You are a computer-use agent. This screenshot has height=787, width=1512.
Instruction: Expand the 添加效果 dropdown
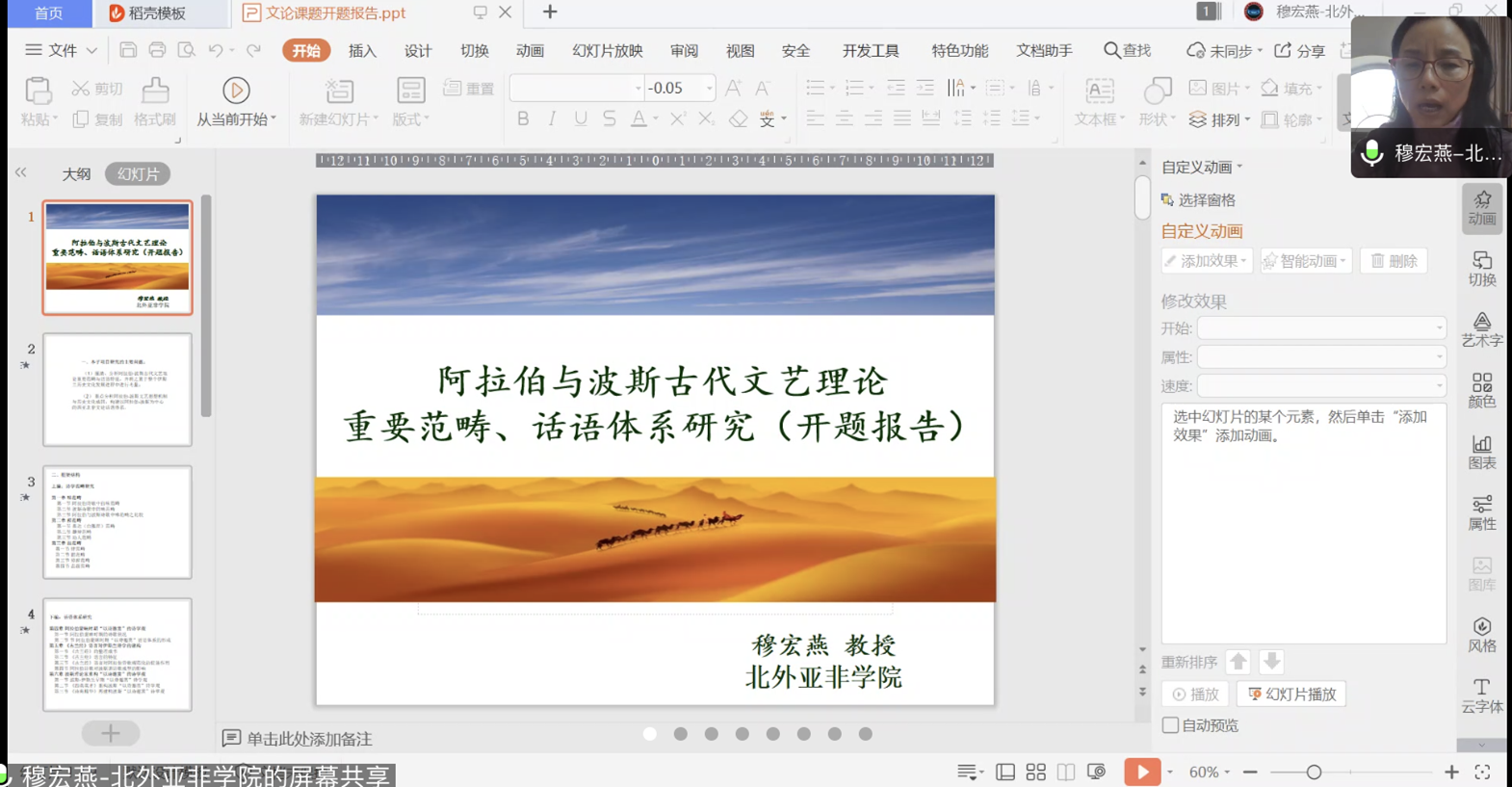[x=1206, y=261]
